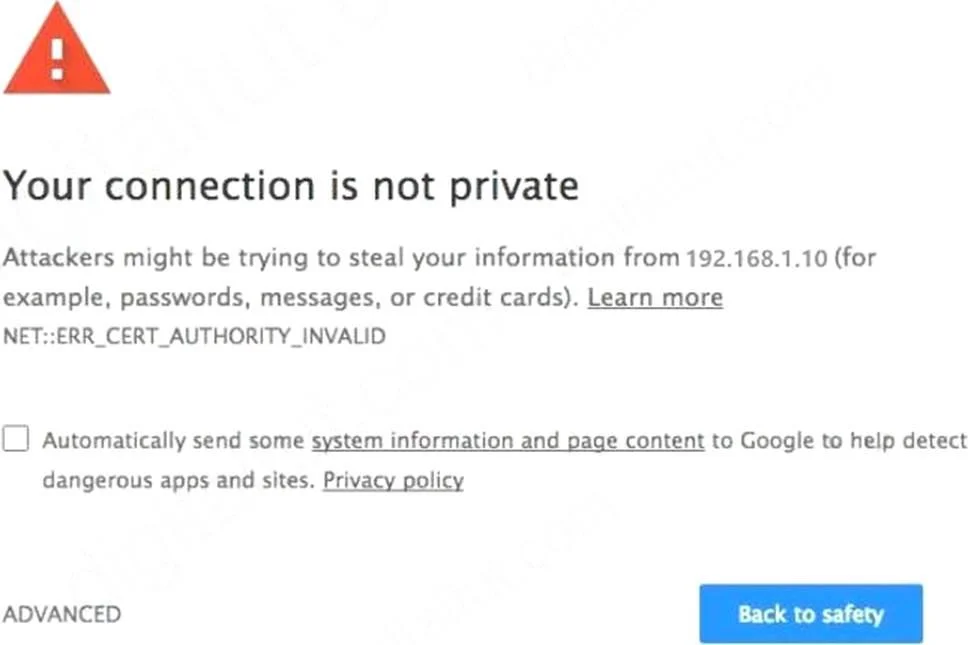This screenshot has width=968, height=645.
Task: Click the red warning triangle icon
Action: [x=57, y=49]
